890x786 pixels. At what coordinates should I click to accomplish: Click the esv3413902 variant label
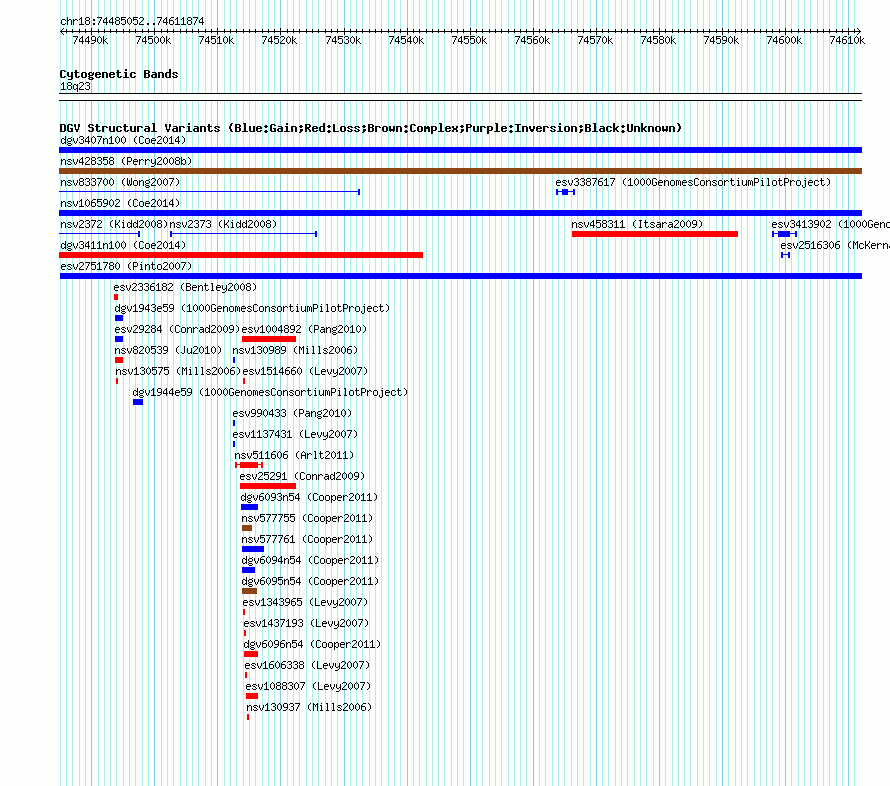click(830, 224)
